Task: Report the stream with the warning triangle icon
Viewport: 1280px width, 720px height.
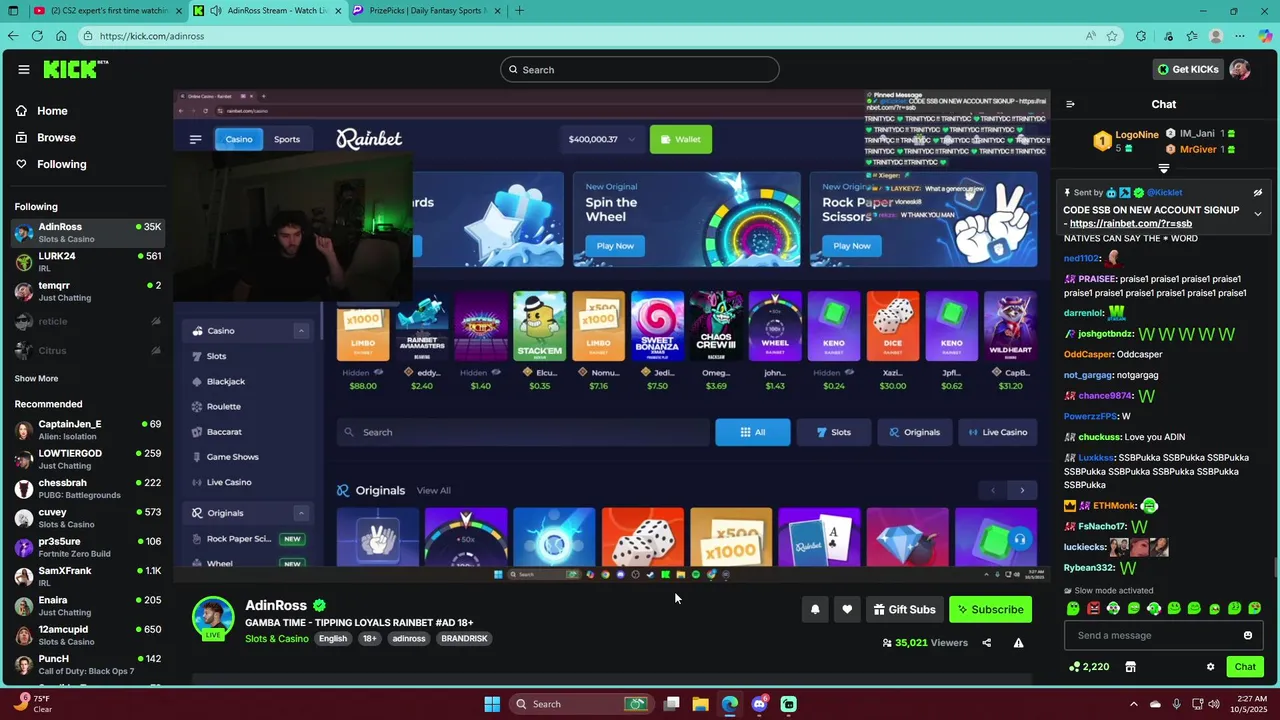Action: [x=1018, y=643]
